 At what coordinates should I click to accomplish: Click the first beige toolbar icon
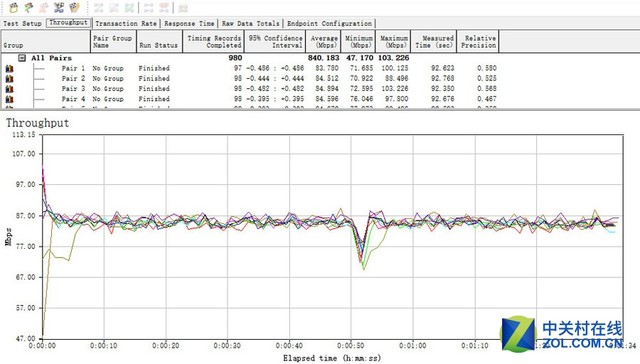point(13,7)
